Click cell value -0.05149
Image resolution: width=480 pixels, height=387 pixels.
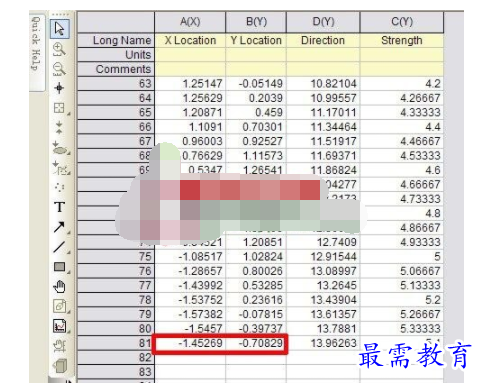coord(261,84)
